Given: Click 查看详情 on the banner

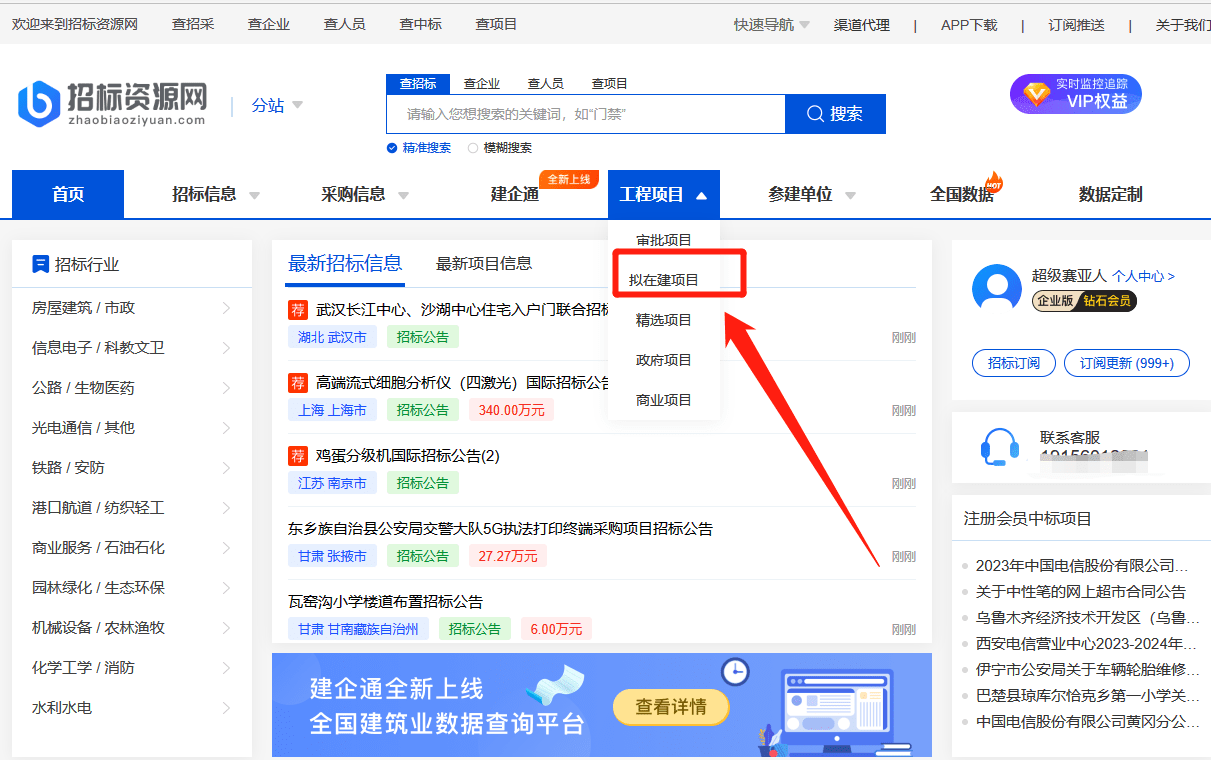Looking at the screenshot, I should tap(671, 707).
